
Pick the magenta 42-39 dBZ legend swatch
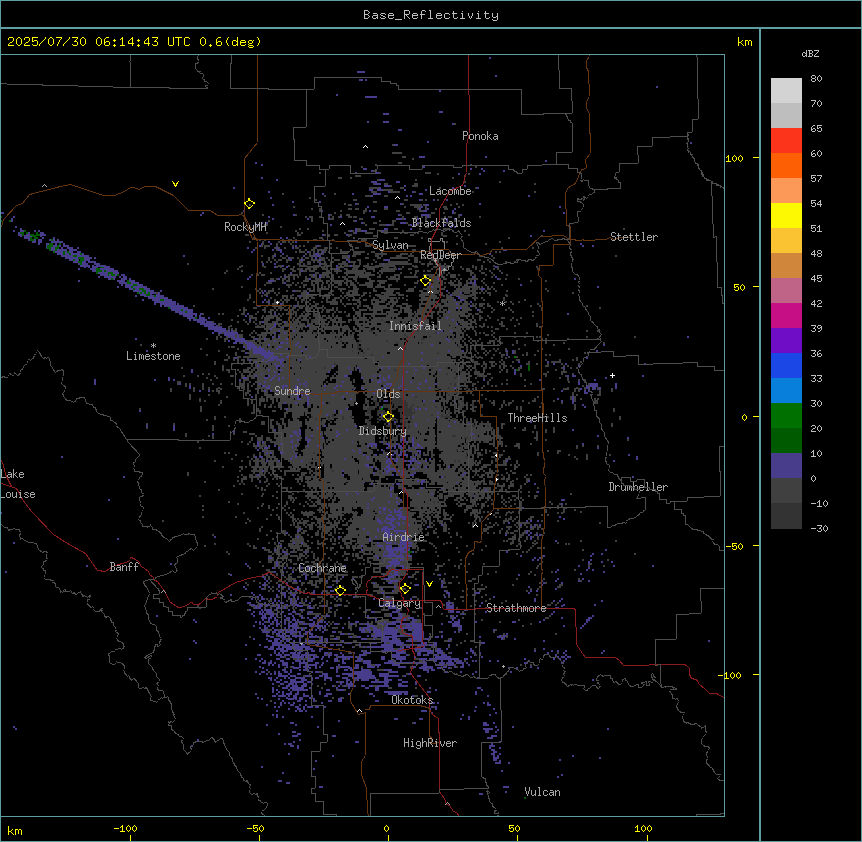(x=786, y=315)
